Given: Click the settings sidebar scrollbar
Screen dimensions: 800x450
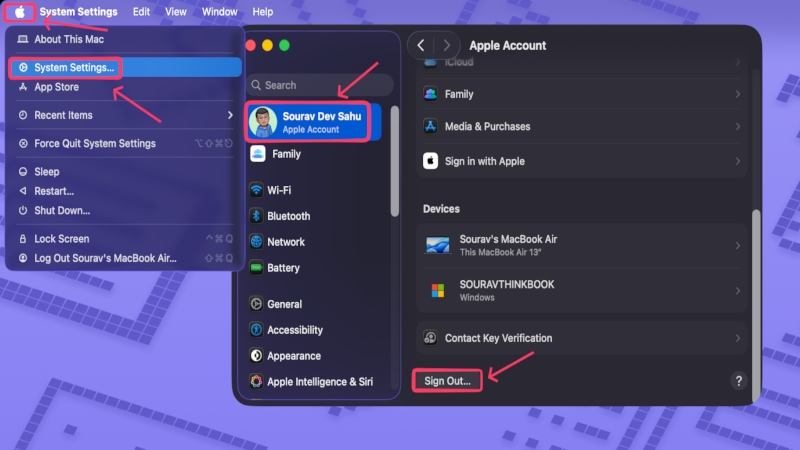Looking at the screenshot, I should [x=394, y=161].
